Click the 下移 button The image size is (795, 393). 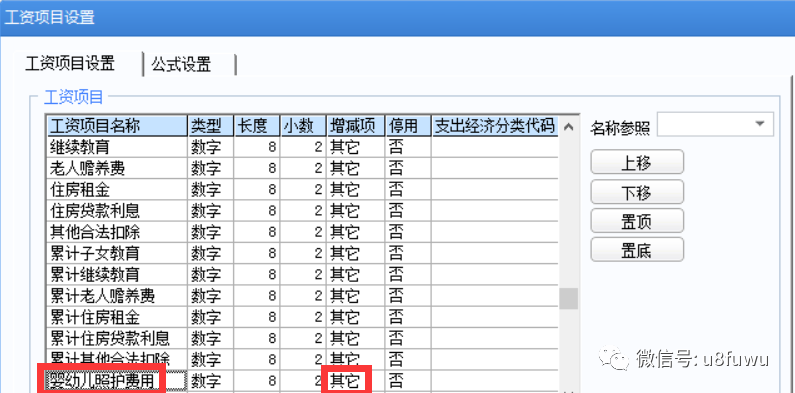[637, 192]
